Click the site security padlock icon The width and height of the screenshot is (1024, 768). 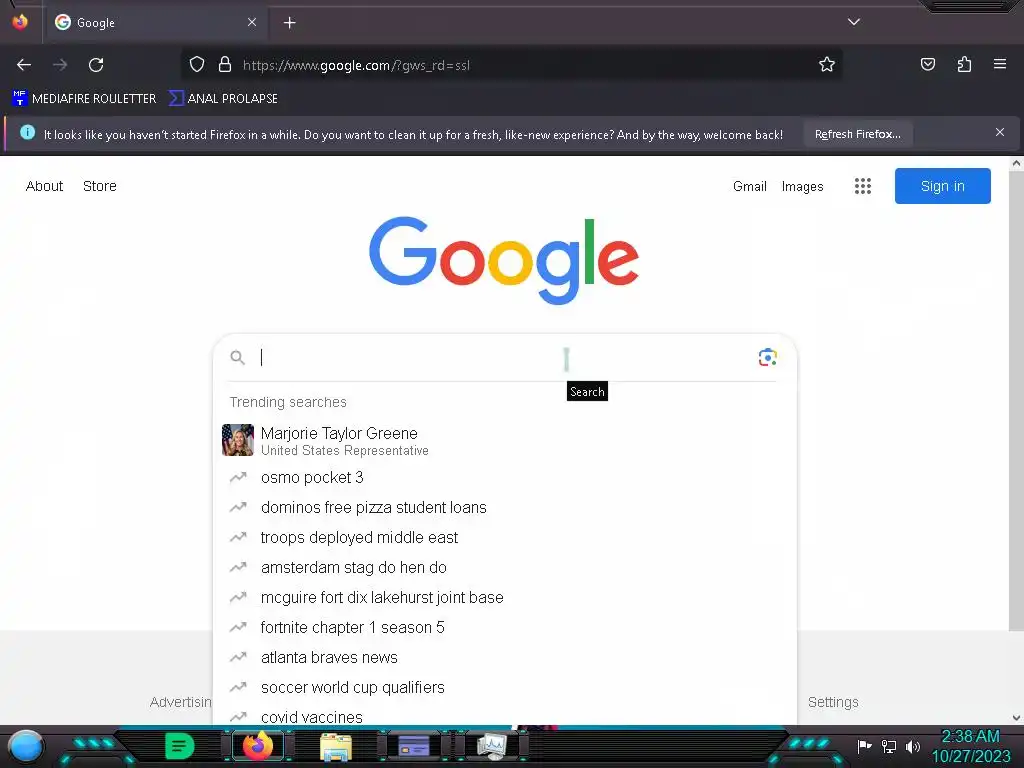pyautogui.click(x=225, y=65)
